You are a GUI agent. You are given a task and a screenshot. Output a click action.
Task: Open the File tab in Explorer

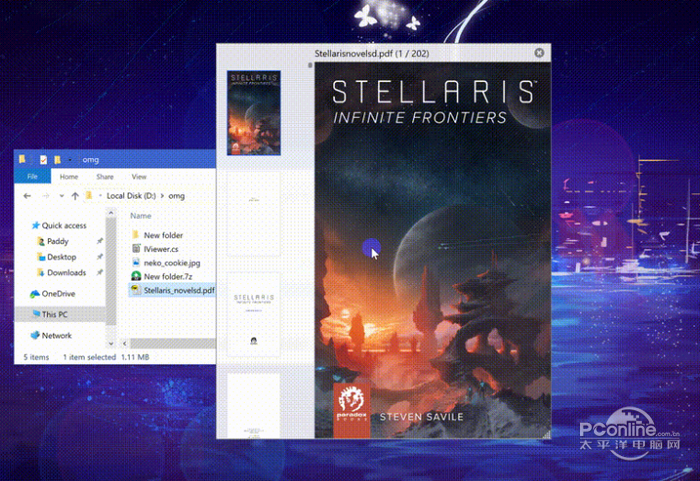pos(32,176)
